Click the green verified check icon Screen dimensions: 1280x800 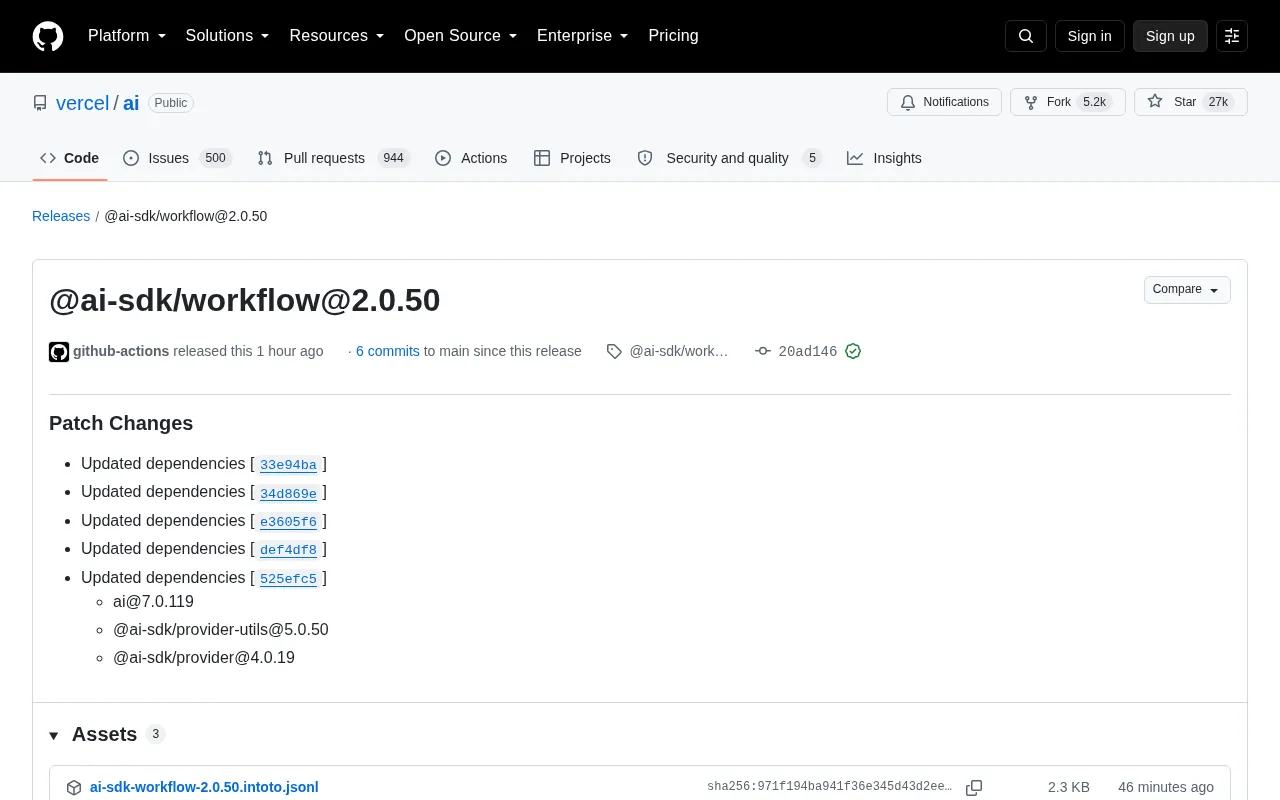[853, 351]
